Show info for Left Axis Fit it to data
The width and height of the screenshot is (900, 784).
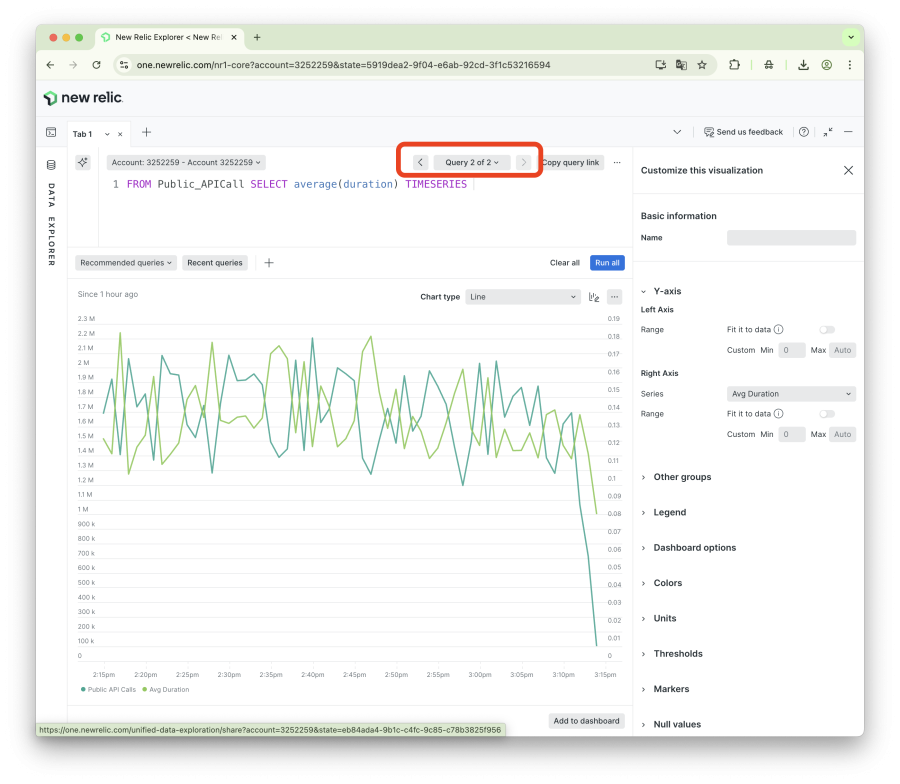click(778, 329)
